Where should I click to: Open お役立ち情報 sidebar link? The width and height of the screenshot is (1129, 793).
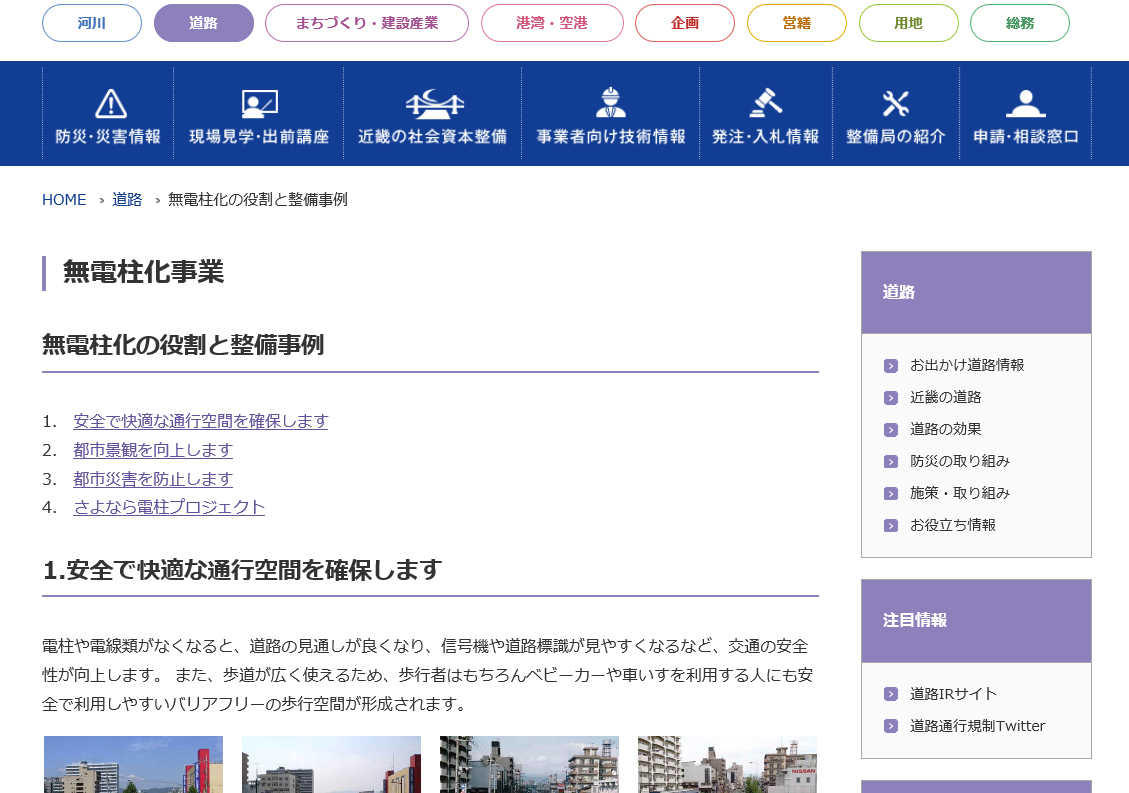[x=953, y=525]
